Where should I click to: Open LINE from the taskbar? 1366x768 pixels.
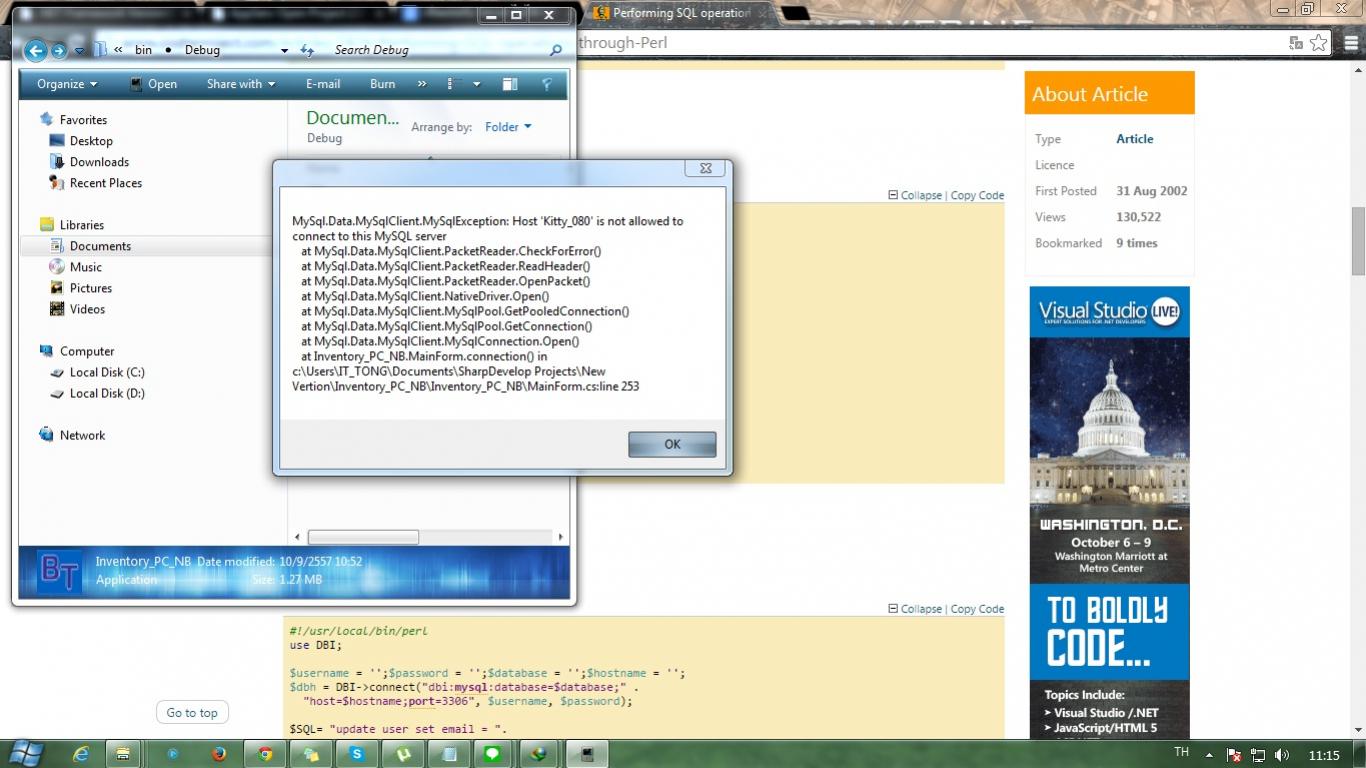click(x=491, y=754)
